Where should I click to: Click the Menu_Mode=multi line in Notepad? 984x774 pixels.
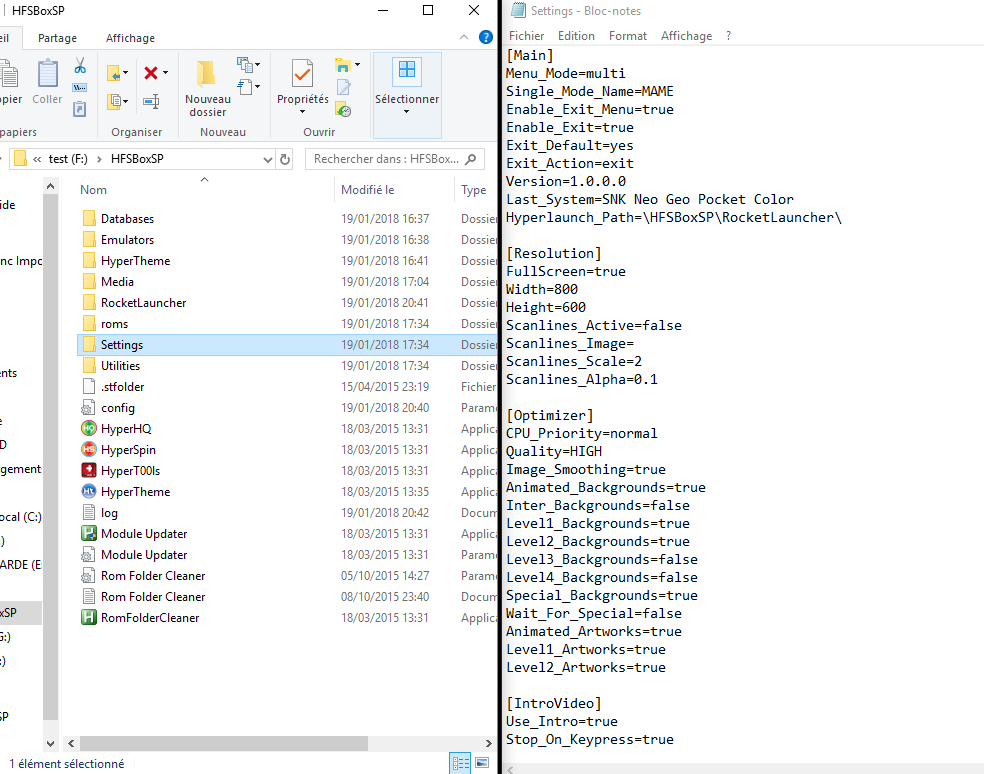pyautogui.click(x=565, y=73)
